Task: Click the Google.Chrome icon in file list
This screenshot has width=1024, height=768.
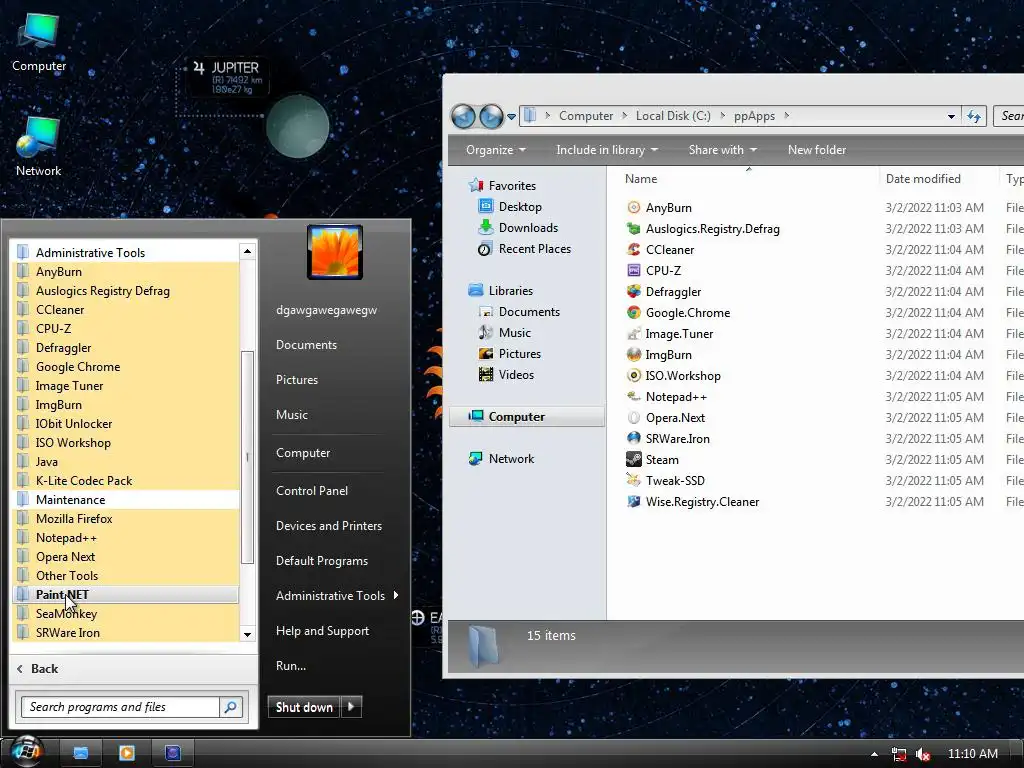Action: click(x=633, y=313)
